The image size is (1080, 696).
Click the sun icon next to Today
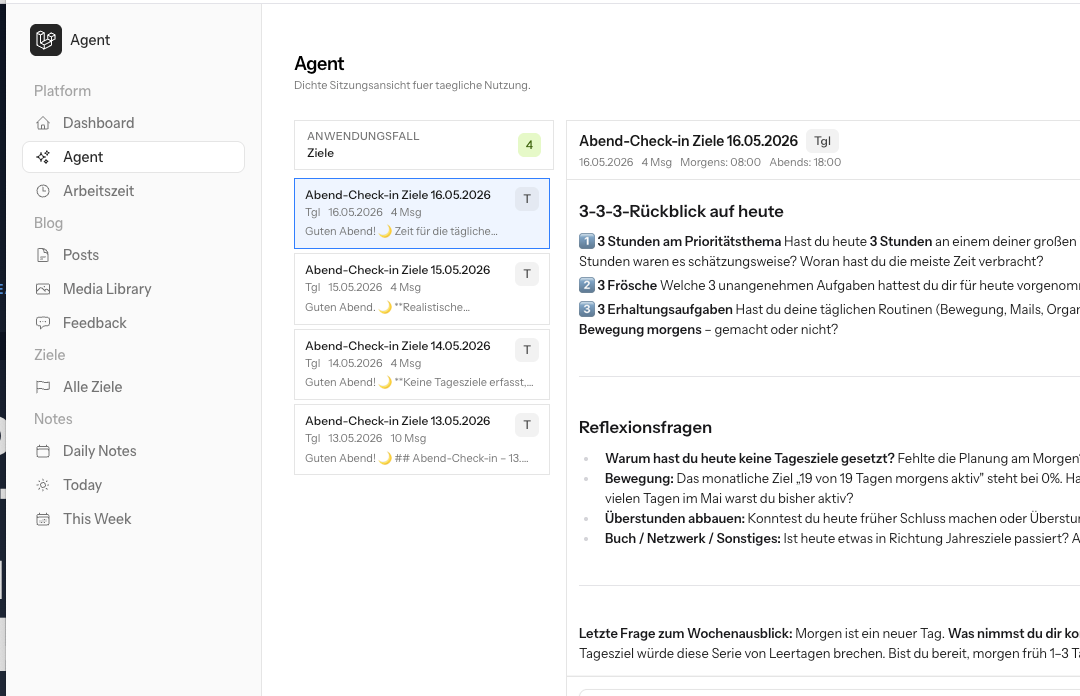43,485
